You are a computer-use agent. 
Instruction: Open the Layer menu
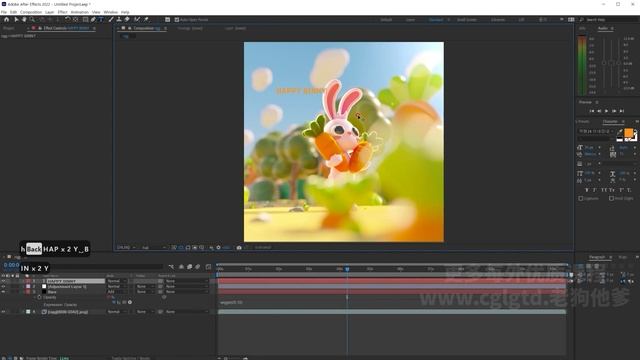(49, 12)
